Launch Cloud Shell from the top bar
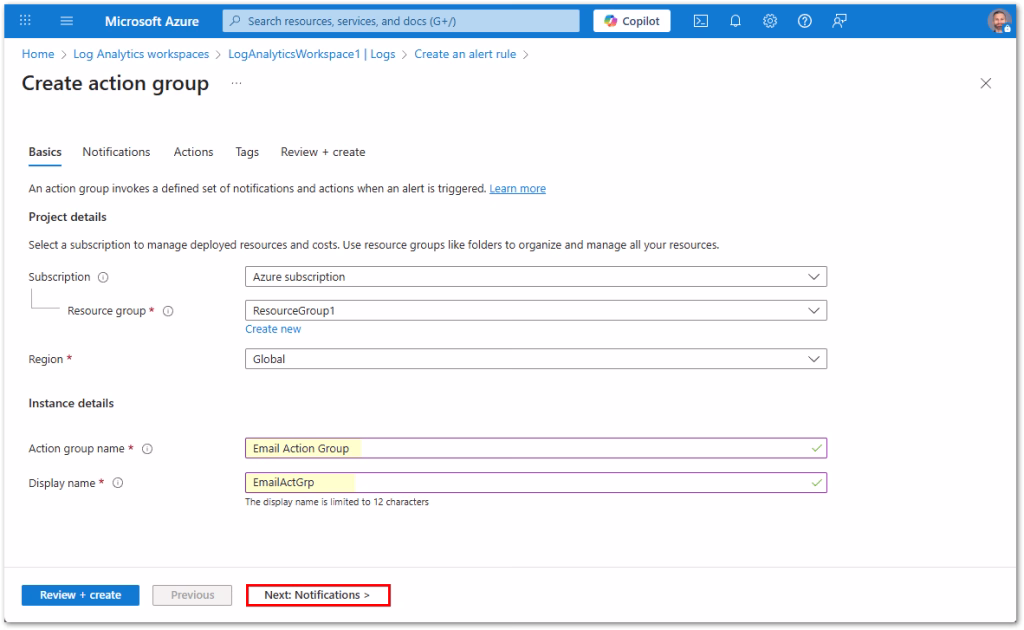 (x=702, y=21)
